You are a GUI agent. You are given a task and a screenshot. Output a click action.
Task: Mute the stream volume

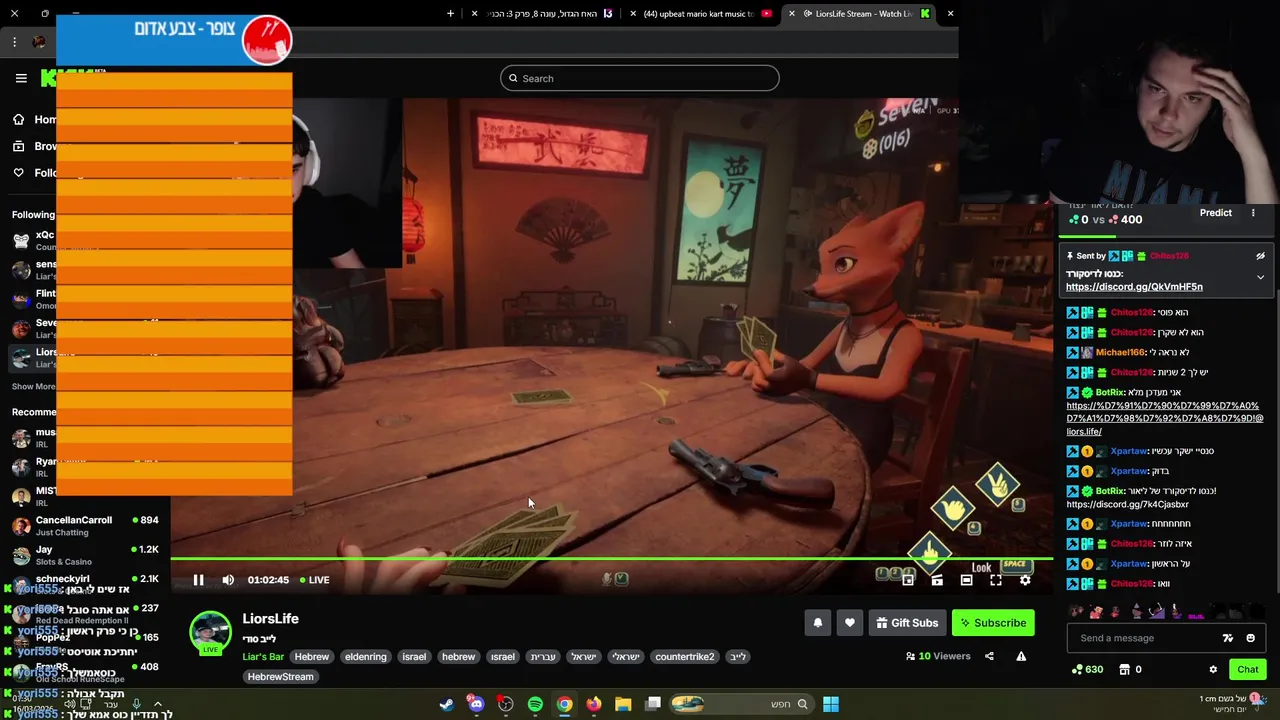click(x=228, y=580)
